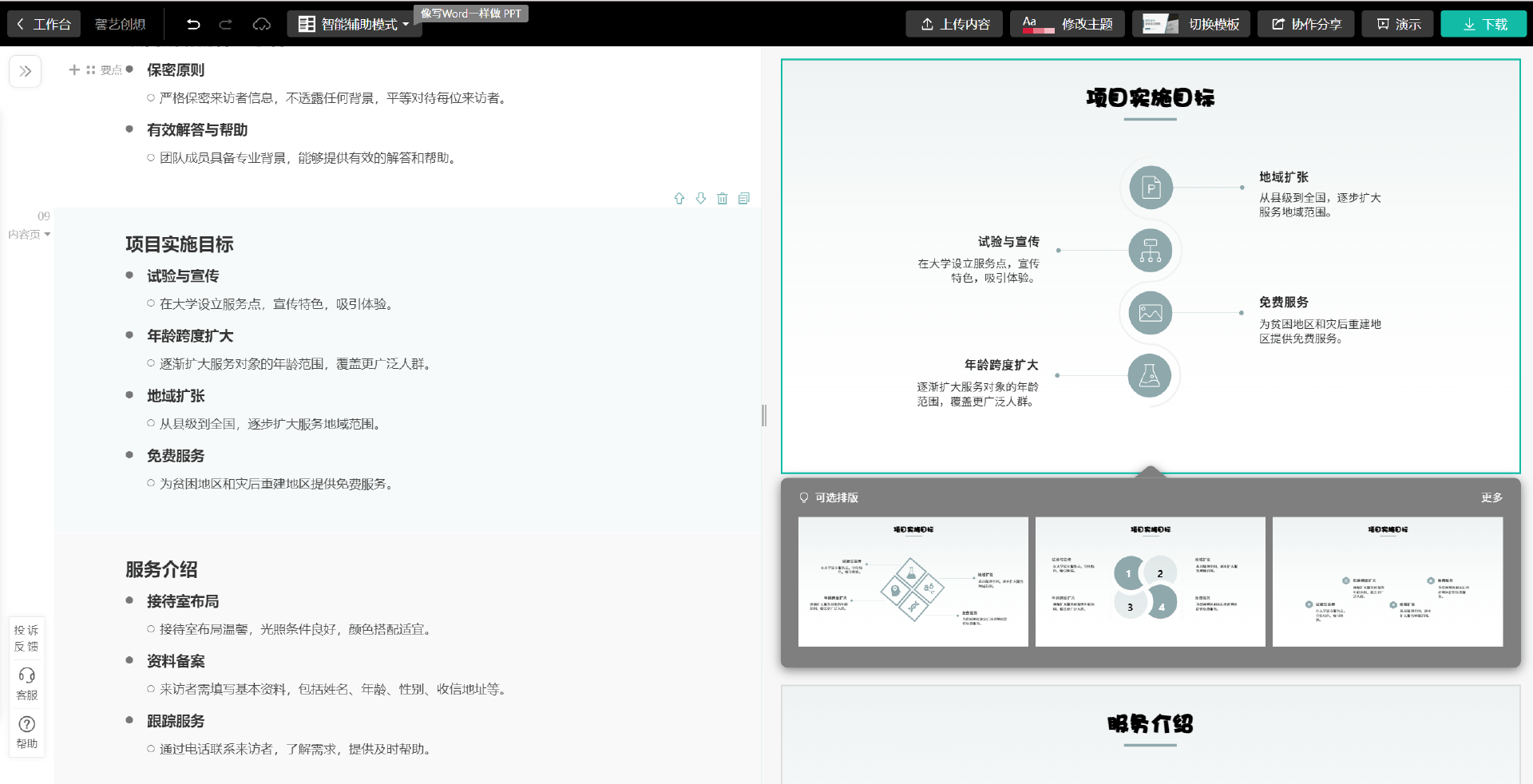Screen dimensions: 1533x784
Task: Open 客服 customer service headset icon
Action: click(26, 683)
